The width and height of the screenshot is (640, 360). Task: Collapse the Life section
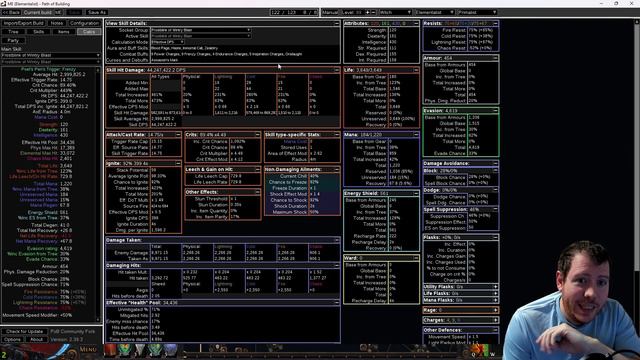pyautogui.click(x=416, y=70)
